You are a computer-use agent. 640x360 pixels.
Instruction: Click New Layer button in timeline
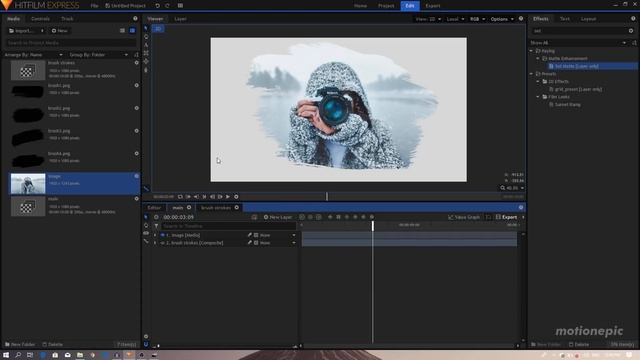click(x=278, y=217)
